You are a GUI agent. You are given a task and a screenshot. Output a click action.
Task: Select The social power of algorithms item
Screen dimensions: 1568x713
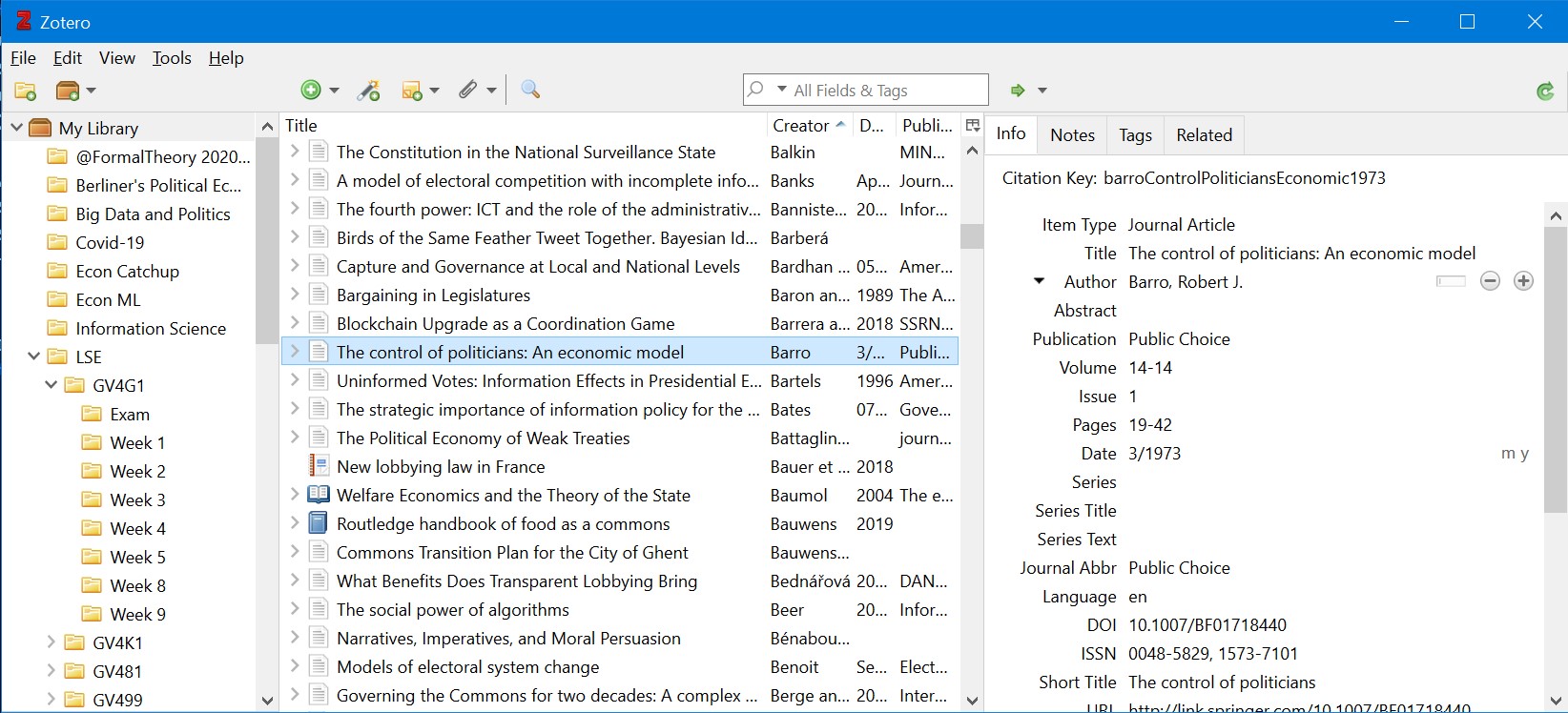click(x=620, y=610)
